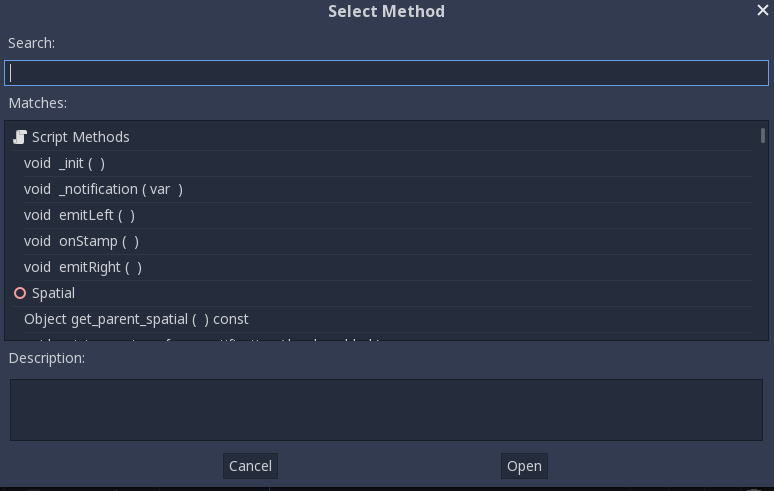Click the matches list scrollbar handle
774x491 pixels.
(x=763, y=135)
